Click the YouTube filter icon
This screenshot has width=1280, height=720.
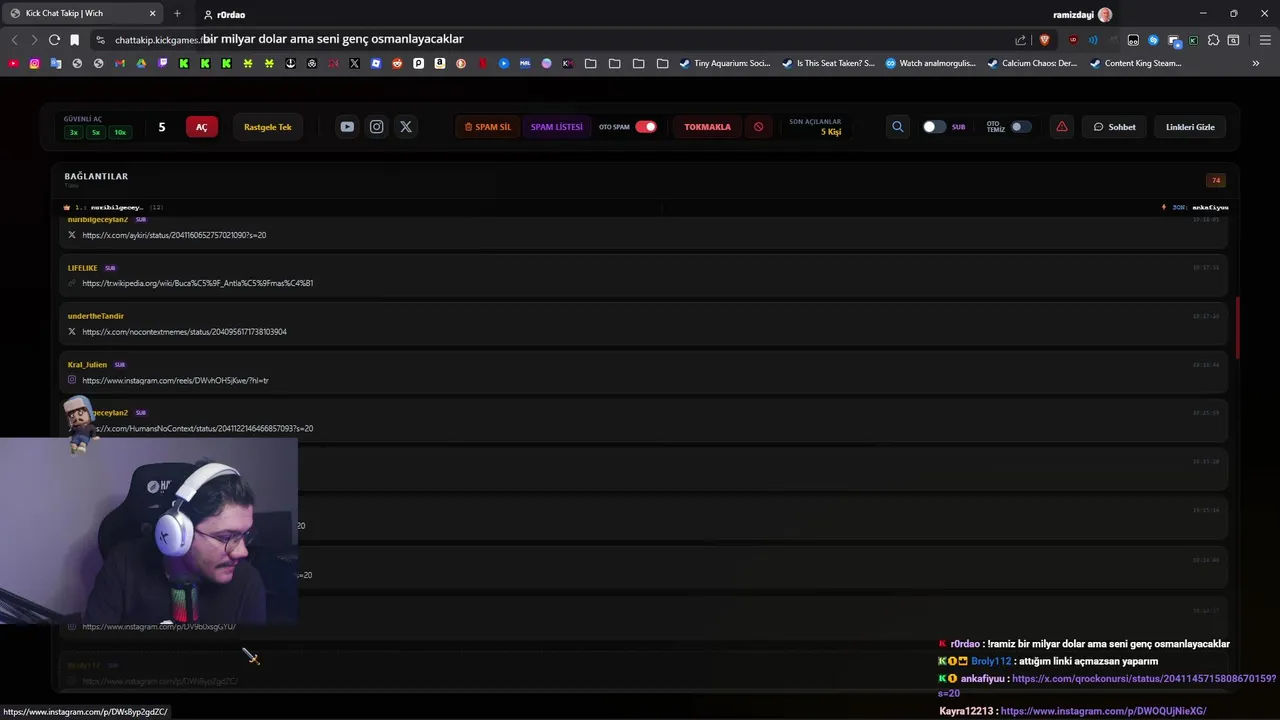[x=347, y=127]
